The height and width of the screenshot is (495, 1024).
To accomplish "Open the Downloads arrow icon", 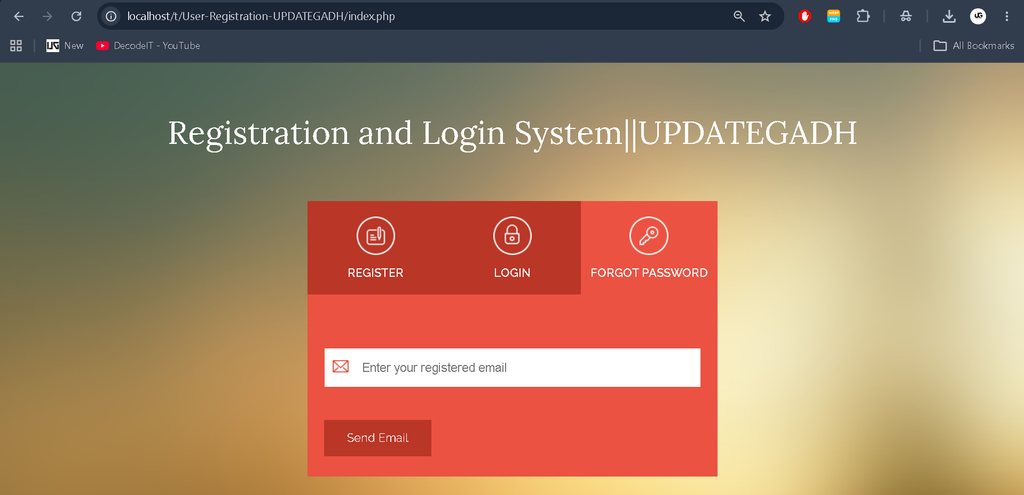I will [x=949, y=16].
